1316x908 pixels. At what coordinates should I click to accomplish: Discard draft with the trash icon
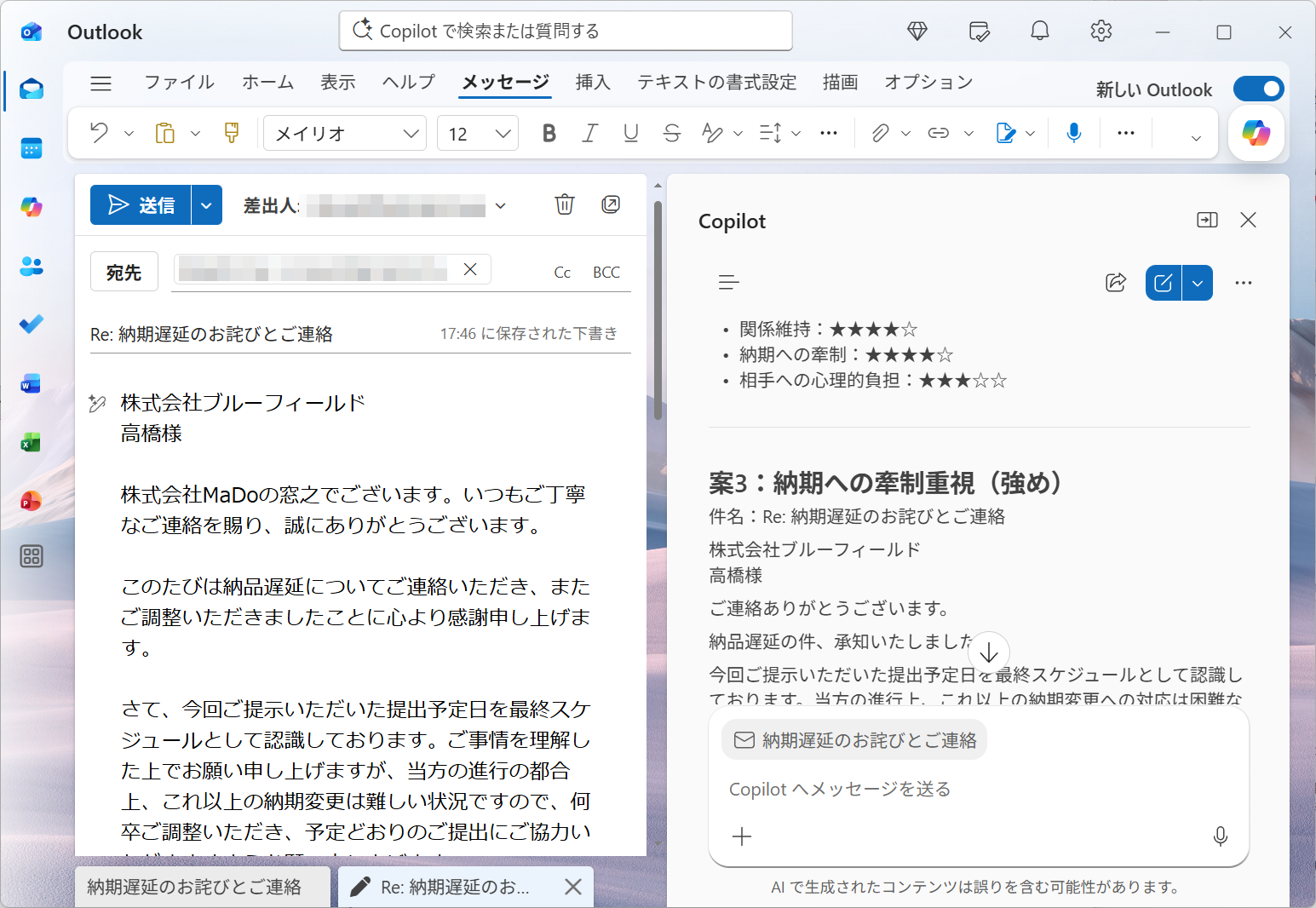(x=565, y=204)
